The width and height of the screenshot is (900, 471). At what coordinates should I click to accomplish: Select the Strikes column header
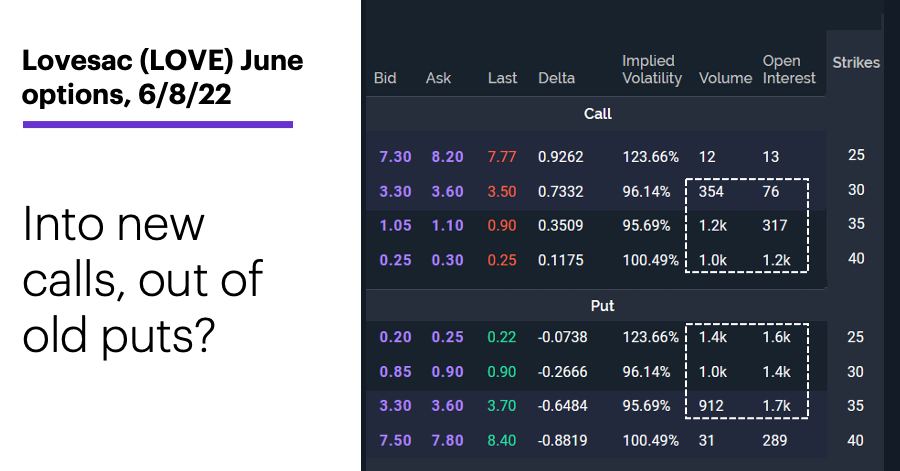tap(856, 63)
